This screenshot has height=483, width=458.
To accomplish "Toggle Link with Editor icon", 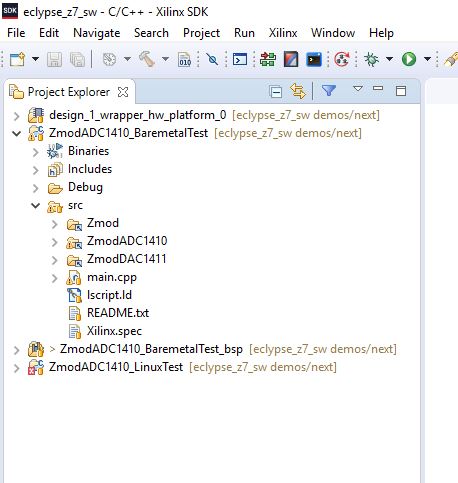I will coord(298,91).
